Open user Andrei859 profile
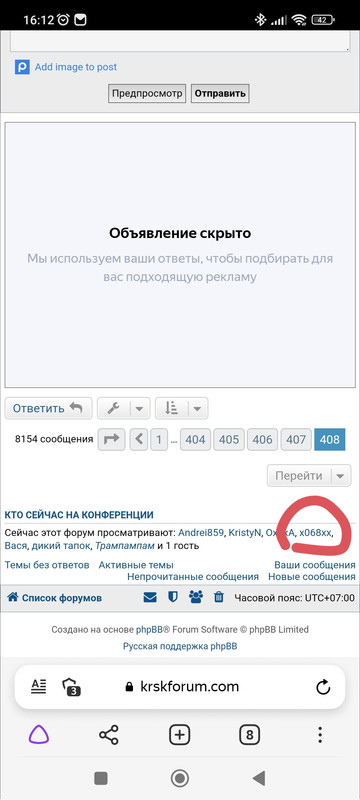Screen dimensions: 360x800 (x=201, y=532)
